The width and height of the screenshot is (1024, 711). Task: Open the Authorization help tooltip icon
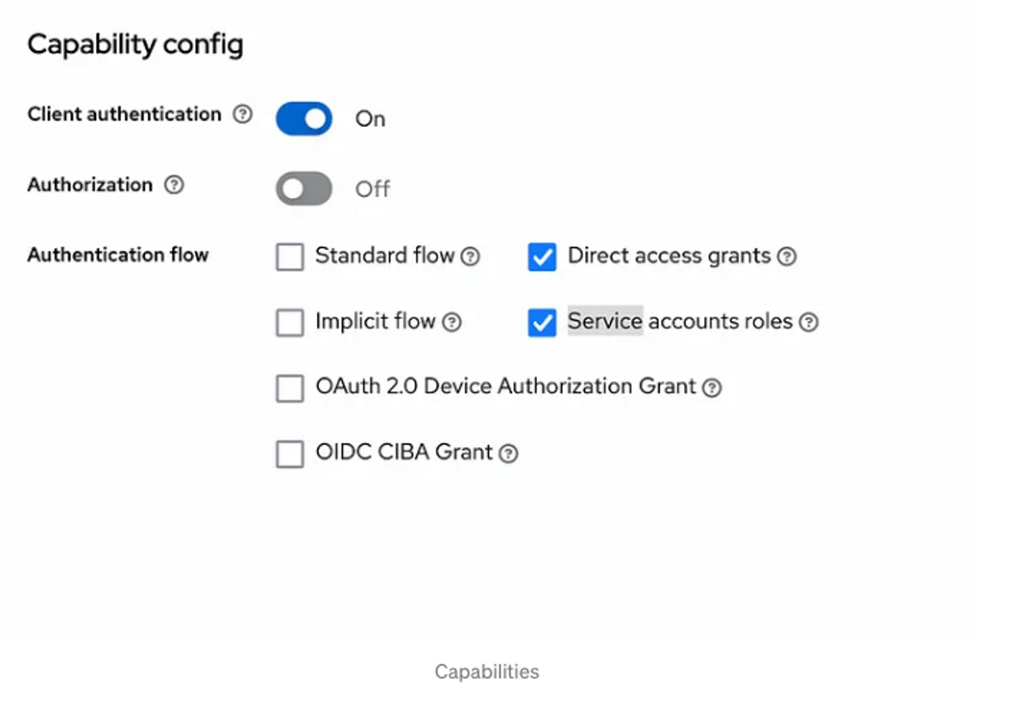(x=176, y=185)
